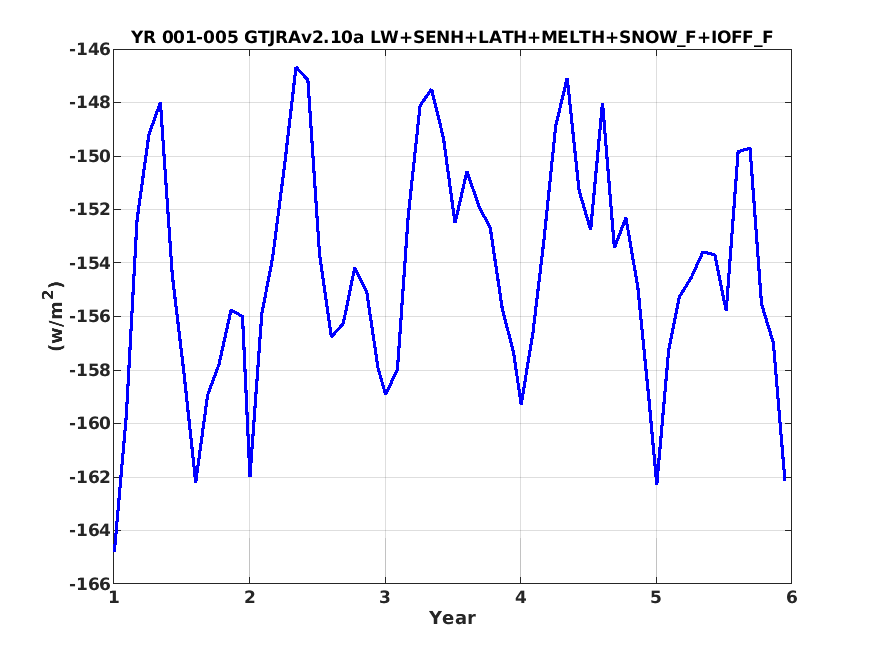This screenshot has height=656, width=875.
Task: Click the blue line's trough at year 5
Action: (657, 483)
